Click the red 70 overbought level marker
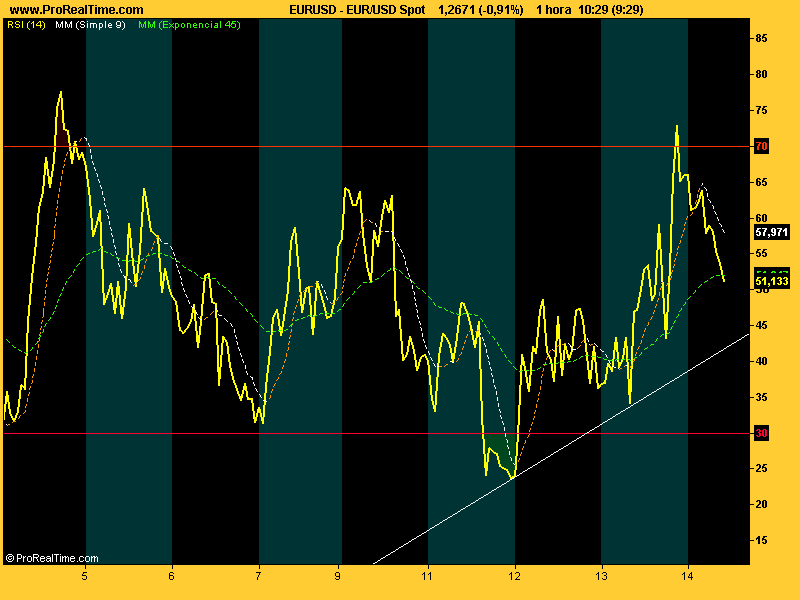 point(761,146)
